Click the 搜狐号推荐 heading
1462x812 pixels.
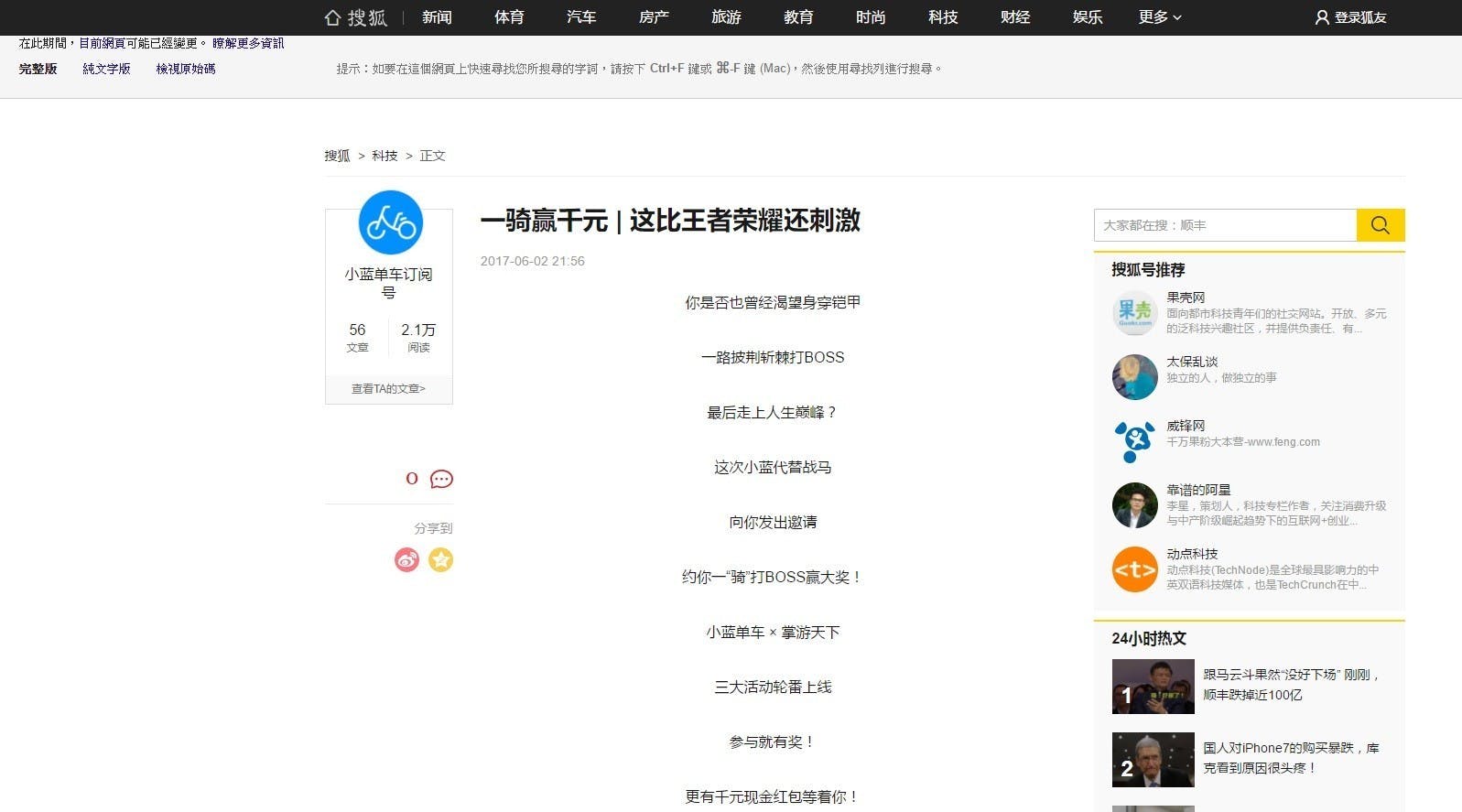[x=1148, y=270]
